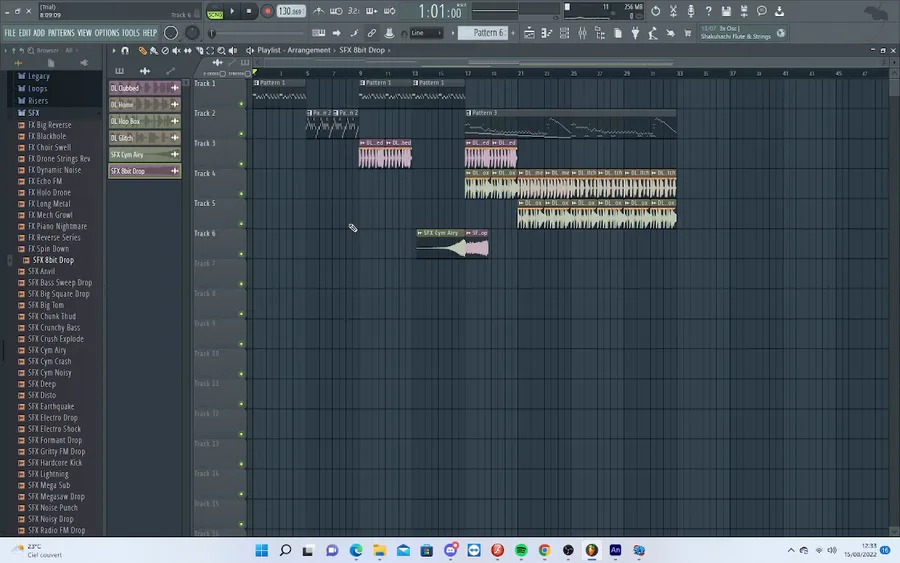This screenshot has width=900, height=563.
Task: Toggle the Playlist magnet snap icon
Action: [125, 51]
